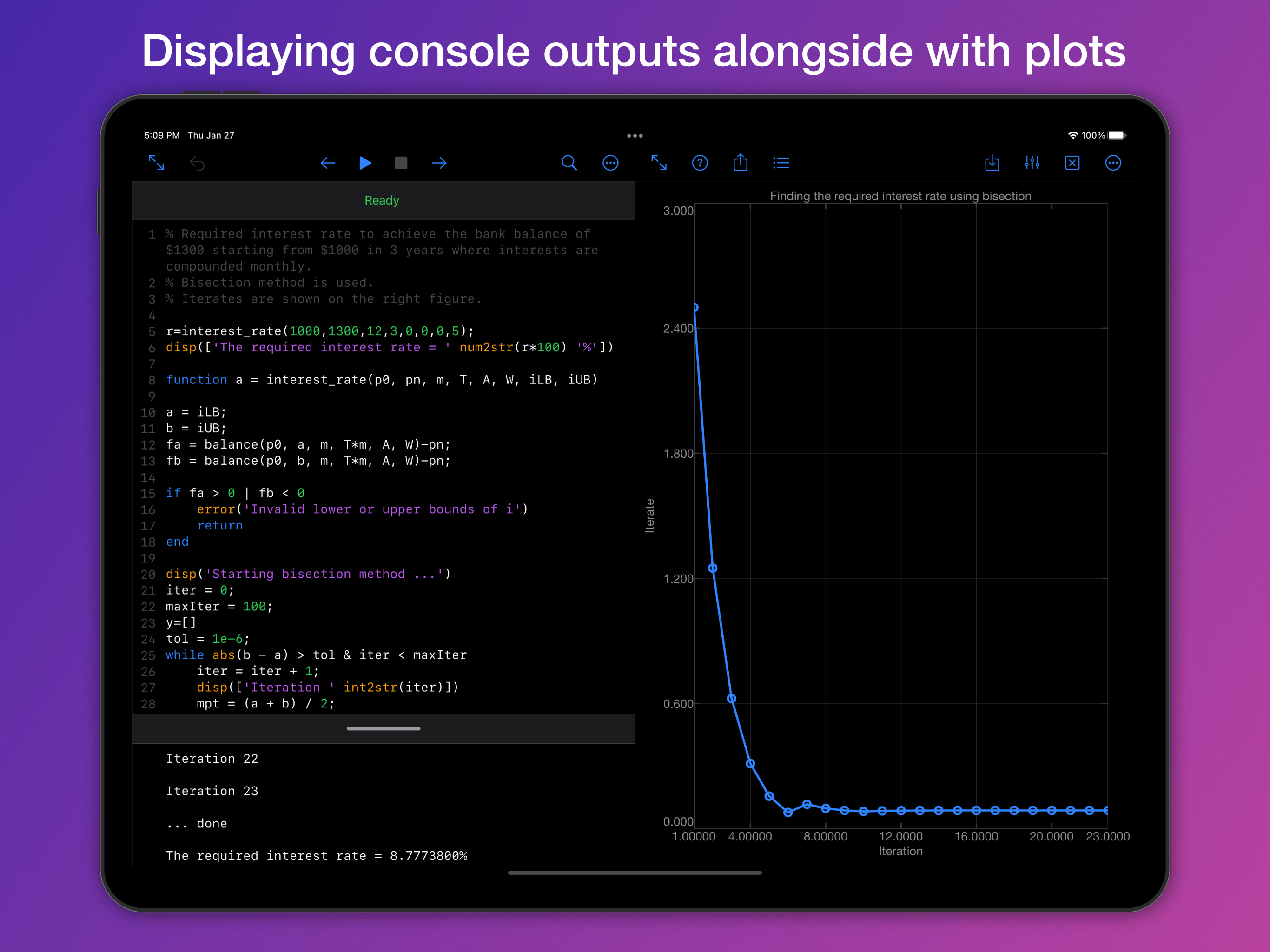The height and width of the screenshot is (952, 1270).
Task: Grab the console divider drag handle
Action: [x=384, y=728]
